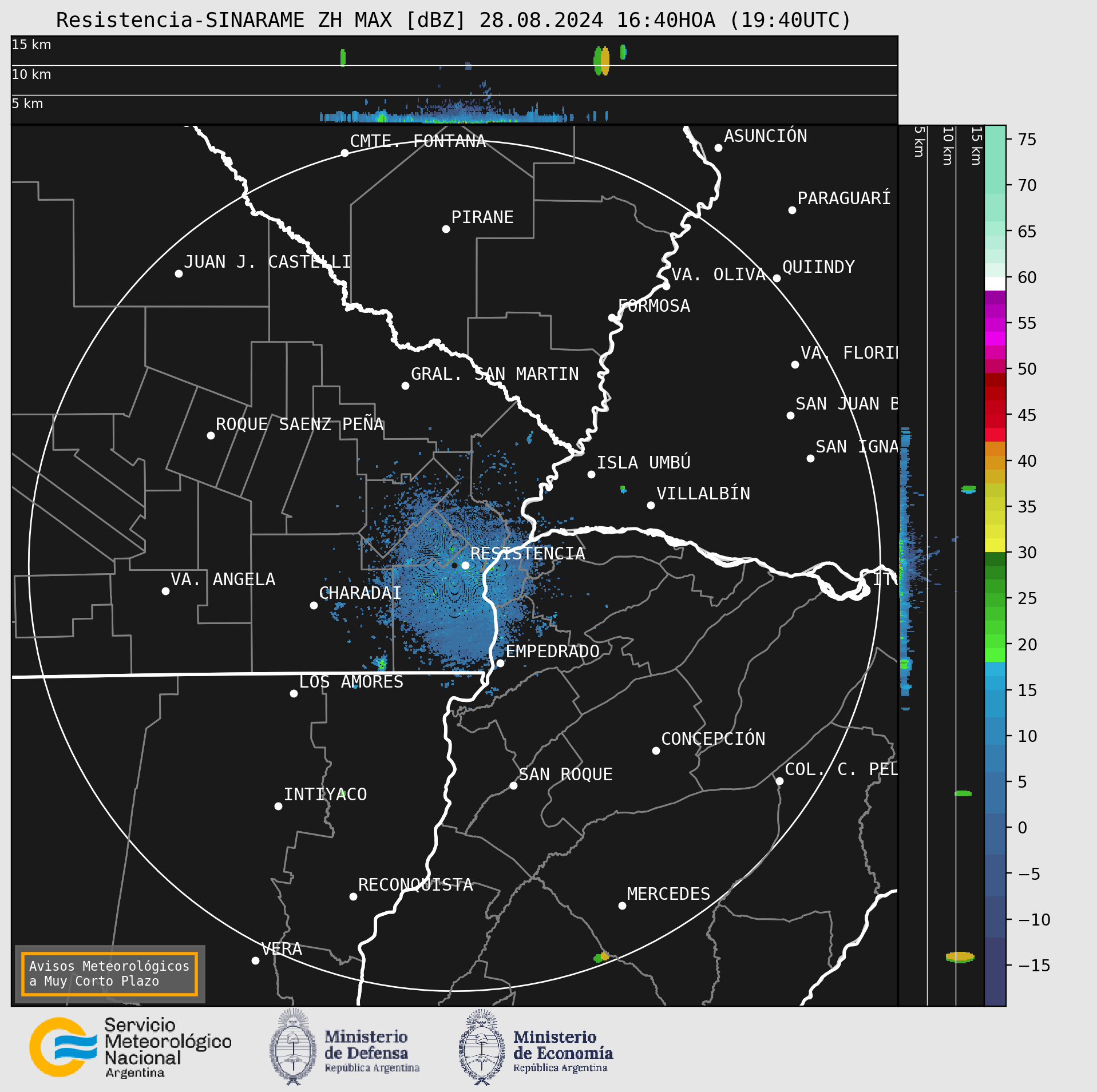Click the FORMOSA city label
The height and width of the screenshot is (1092, 1097).
[654, 306]
